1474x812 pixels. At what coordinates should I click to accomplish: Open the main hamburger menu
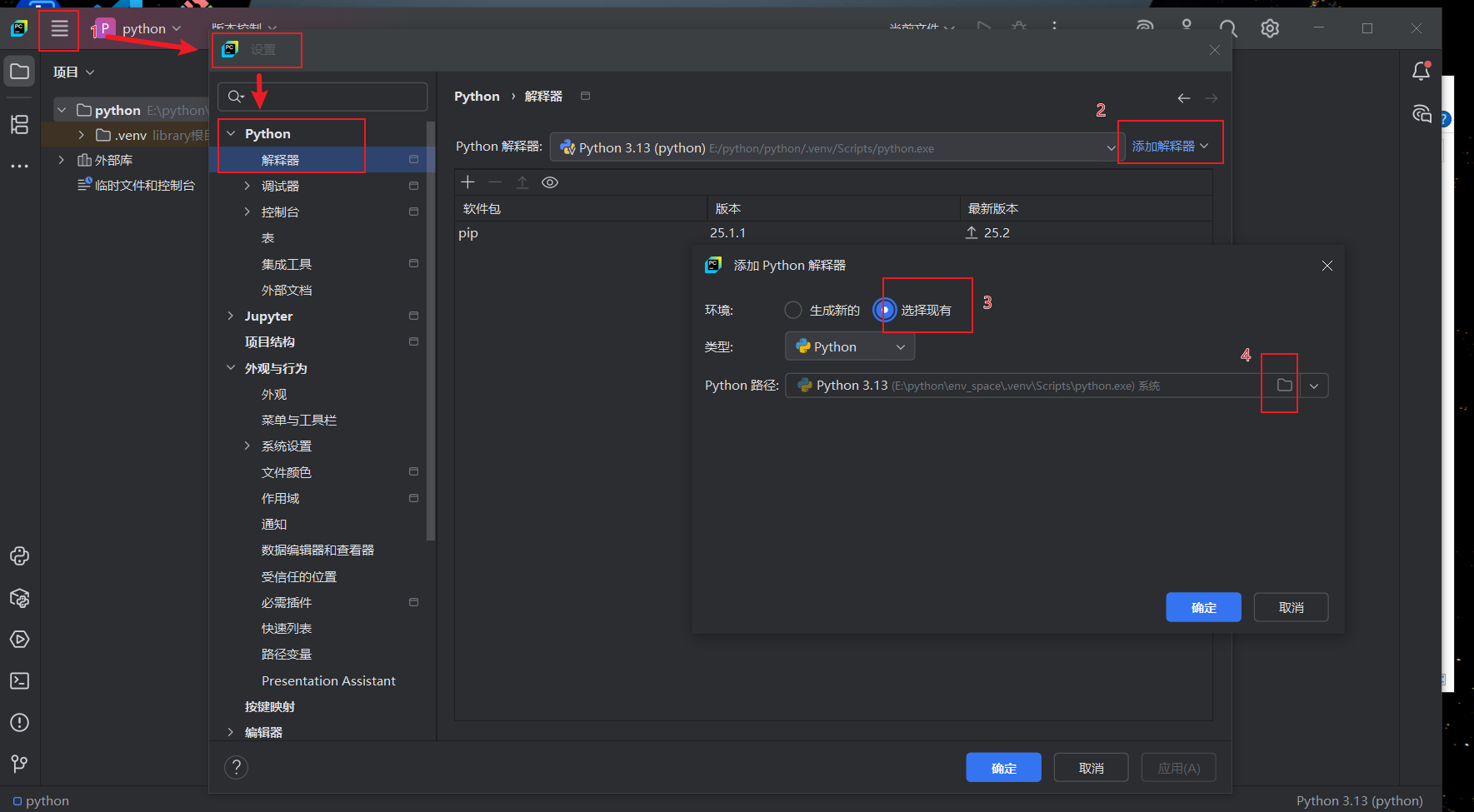[x=59, y=29]
